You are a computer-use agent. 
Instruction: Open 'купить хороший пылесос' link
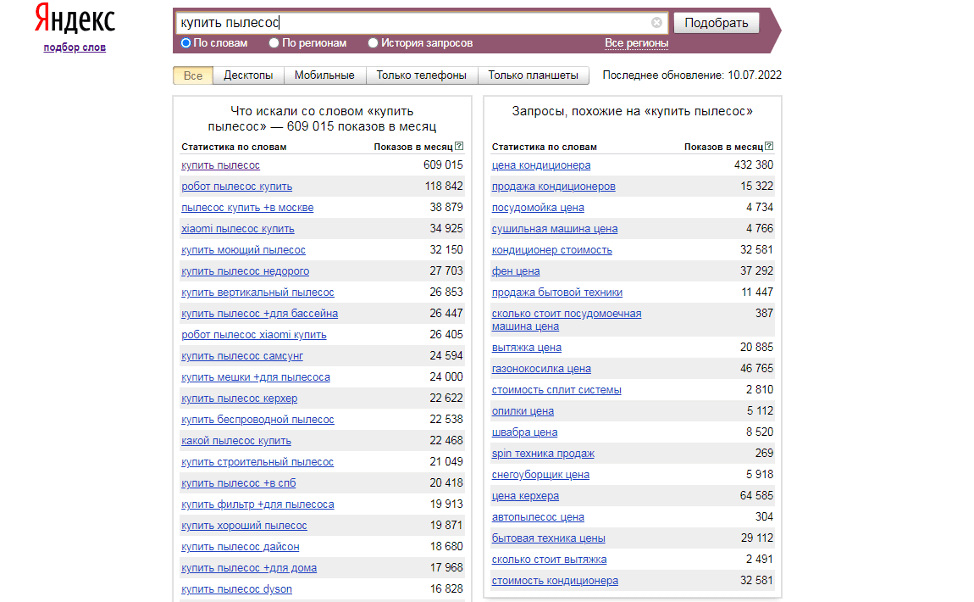click(244, 526)
